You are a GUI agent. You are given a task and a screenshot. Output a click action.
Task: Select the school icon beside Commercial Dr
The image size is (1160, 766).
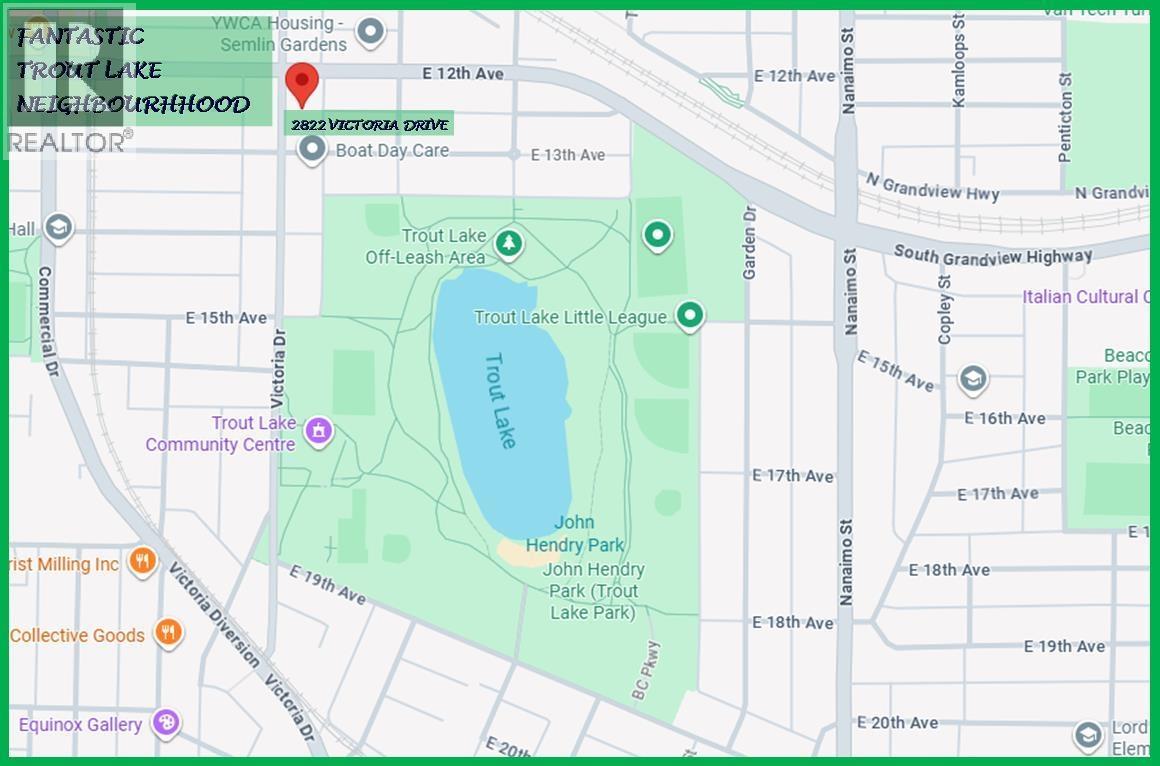(58, 228)
